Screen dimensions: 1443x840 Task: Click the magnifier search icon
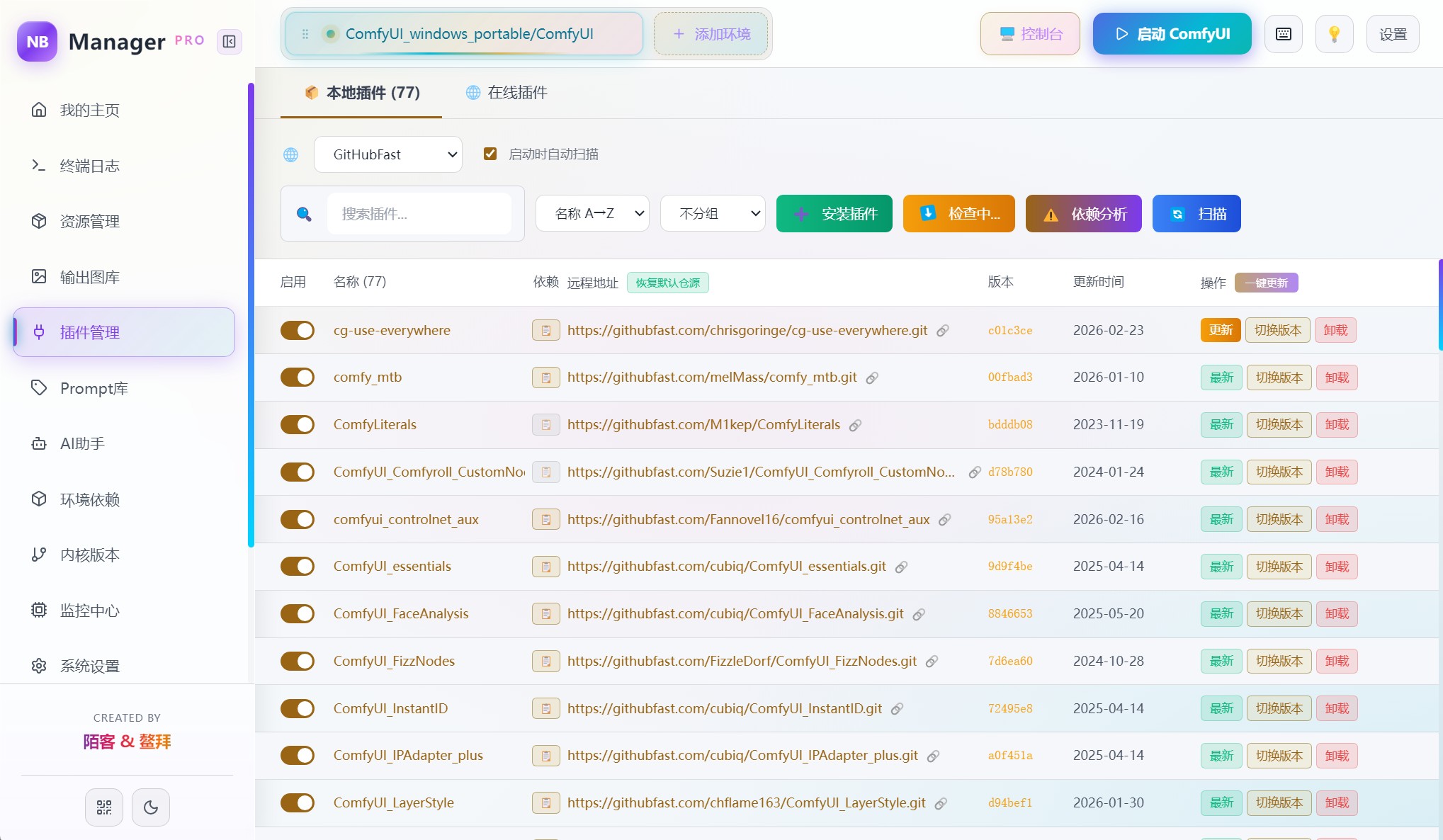(x=304, y=214)
